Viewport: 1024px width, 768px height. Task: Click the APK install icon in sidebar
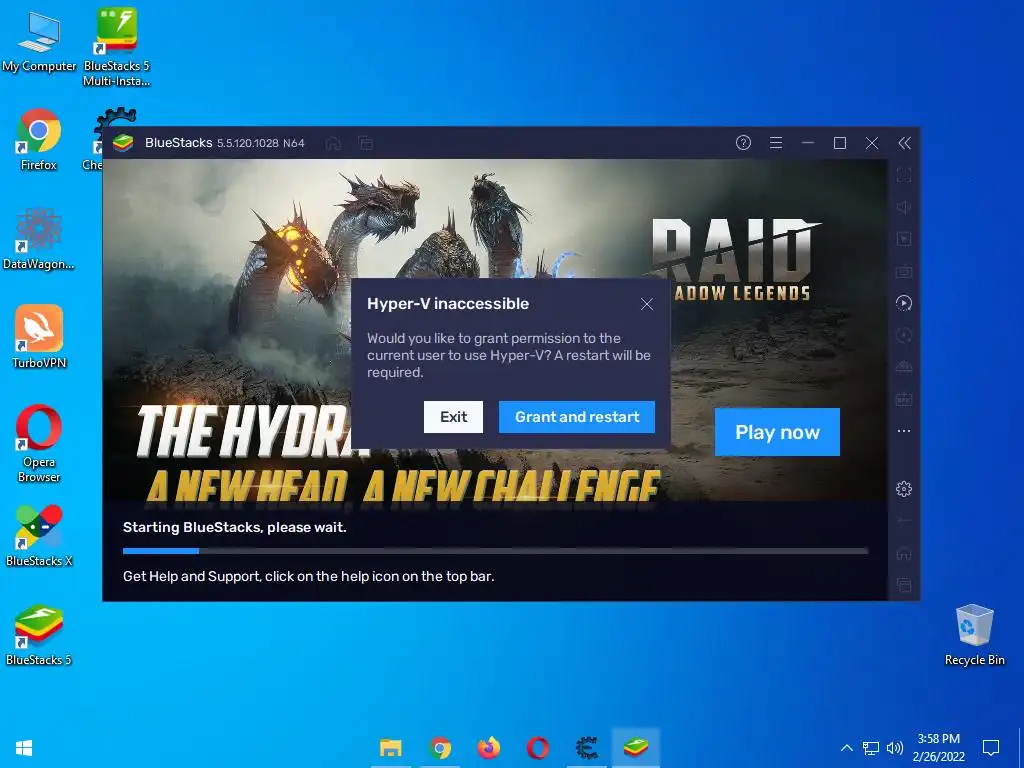(904, 399)
